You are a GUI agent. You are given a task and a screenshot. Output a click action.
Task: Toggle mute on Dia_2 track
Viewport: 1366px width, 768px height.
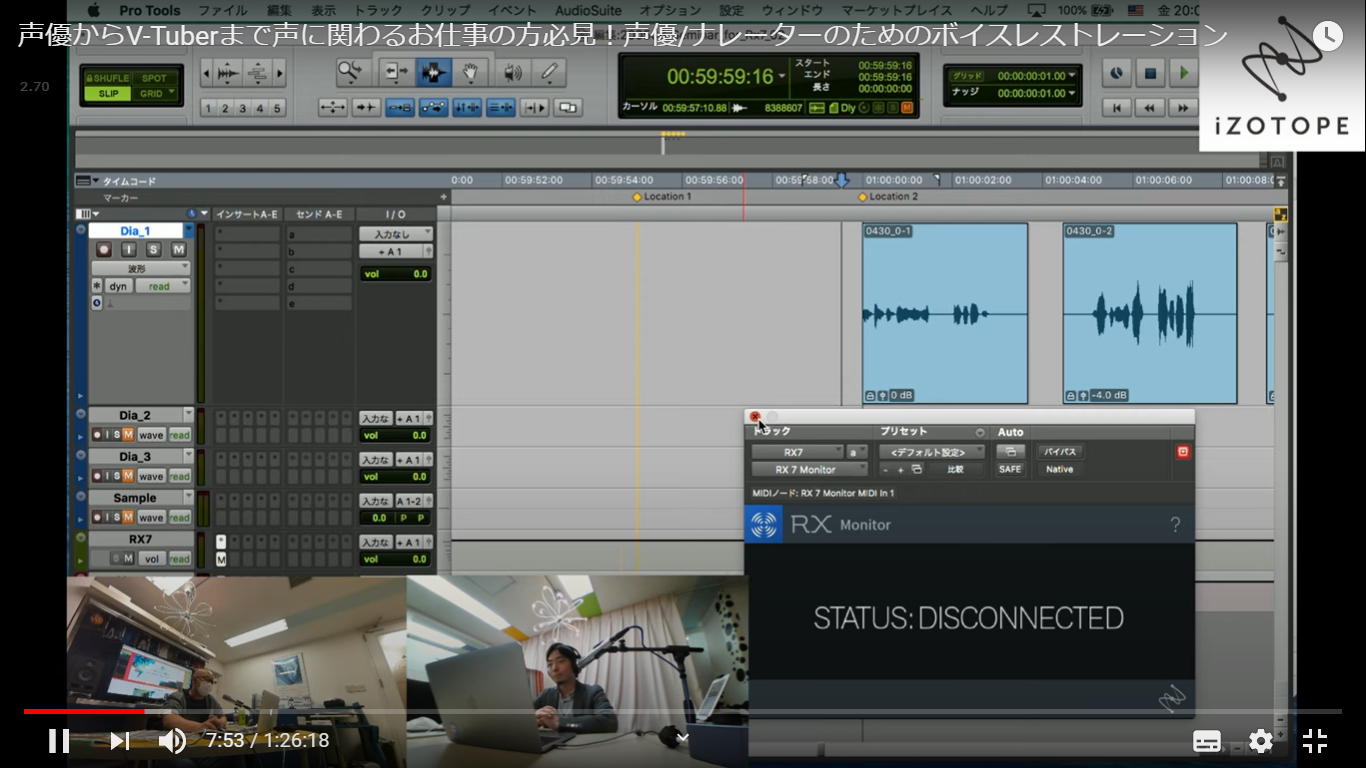128,435
